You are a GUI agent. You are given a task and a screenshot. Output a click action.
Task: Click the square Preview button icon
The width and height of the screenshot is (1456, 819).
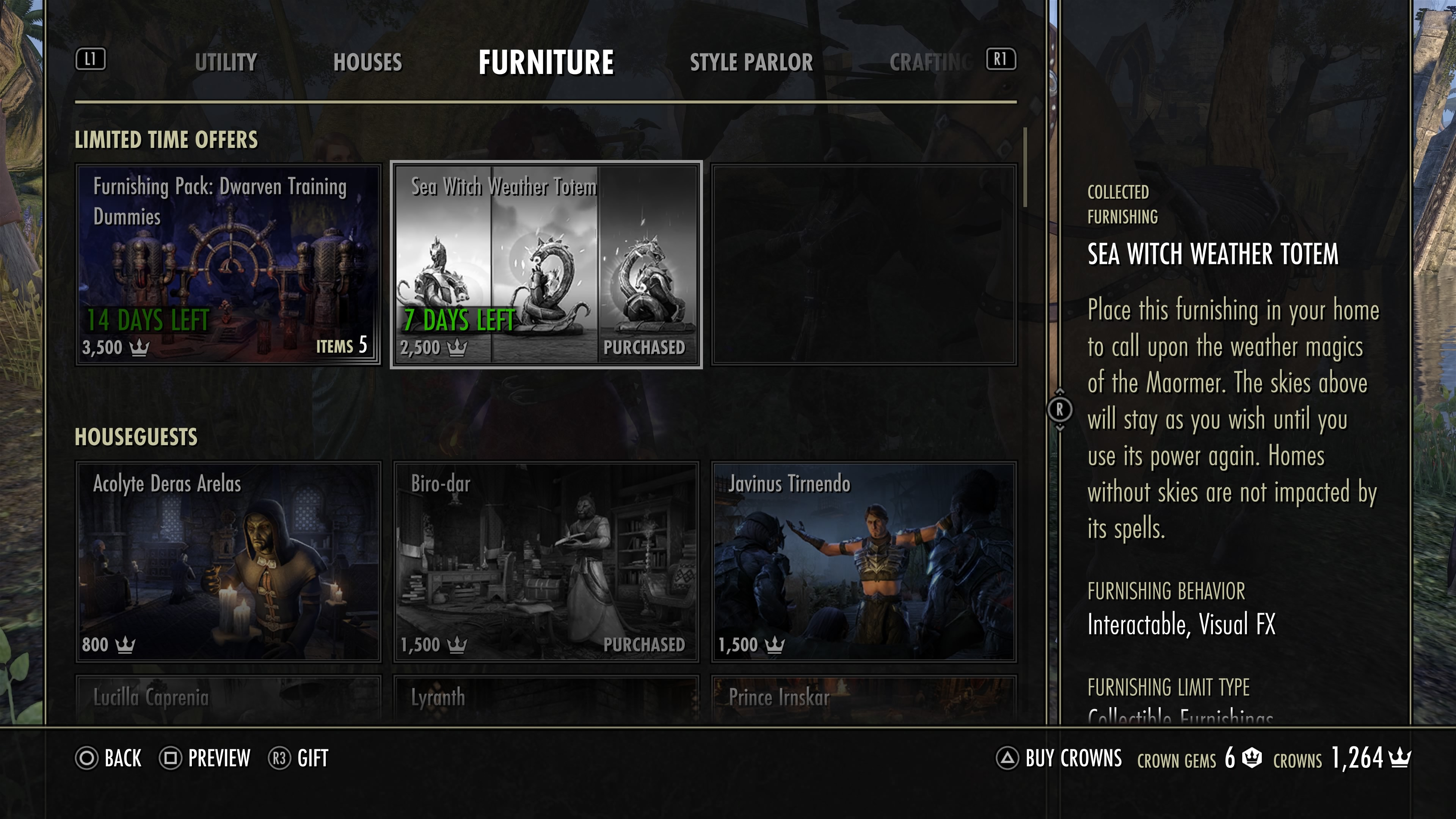click(170, 758)
